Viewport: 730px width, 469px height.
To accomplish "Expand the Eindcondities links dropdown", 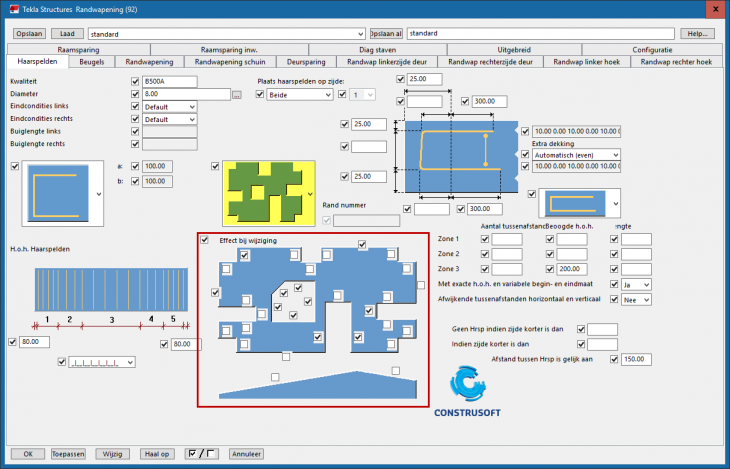I will tap(170, 106).
